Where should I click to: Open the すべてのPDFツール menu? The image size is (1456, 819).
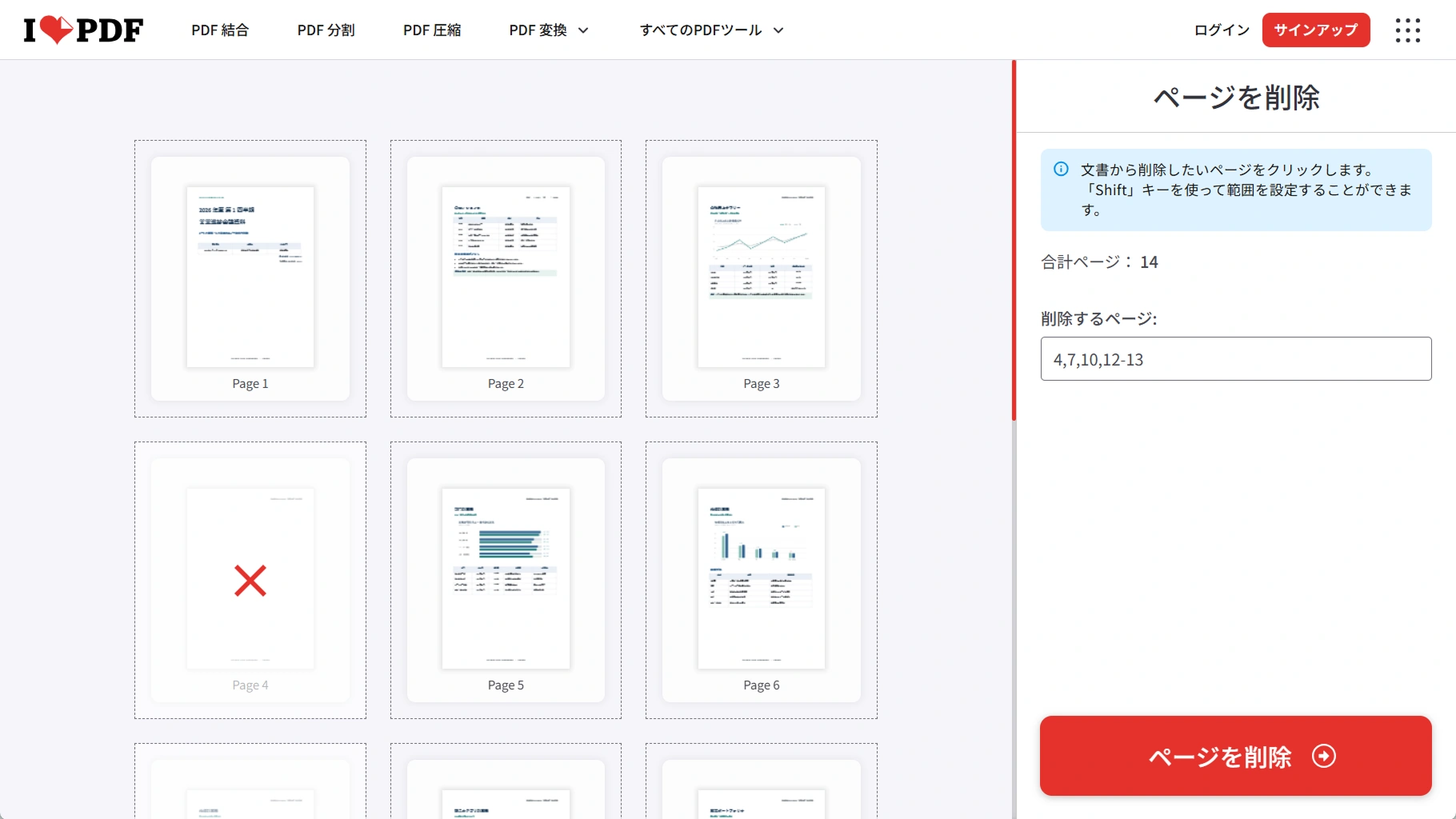712,30
